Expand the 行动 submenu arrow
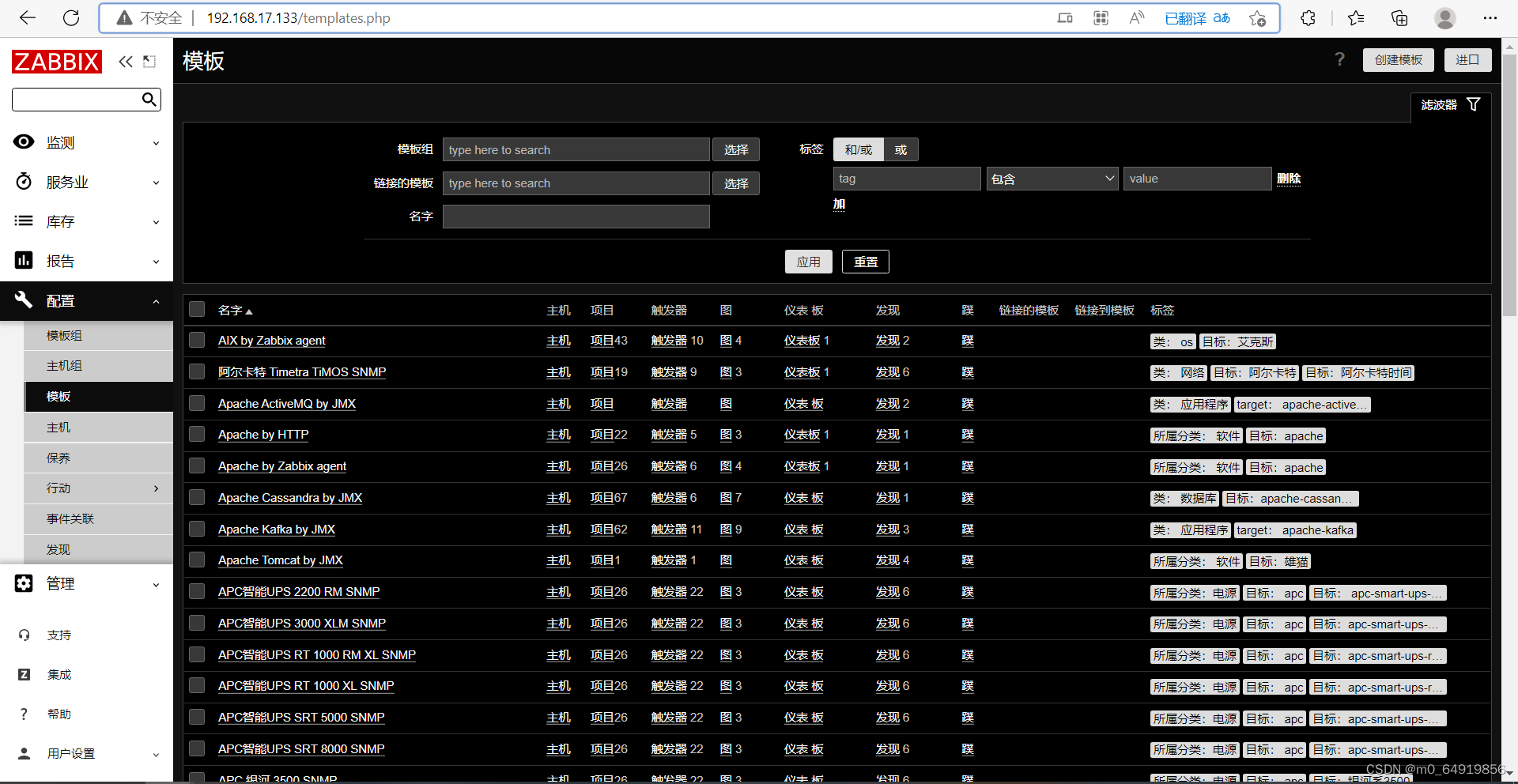The image size is (1518, 784). click(x=156, y=488)
